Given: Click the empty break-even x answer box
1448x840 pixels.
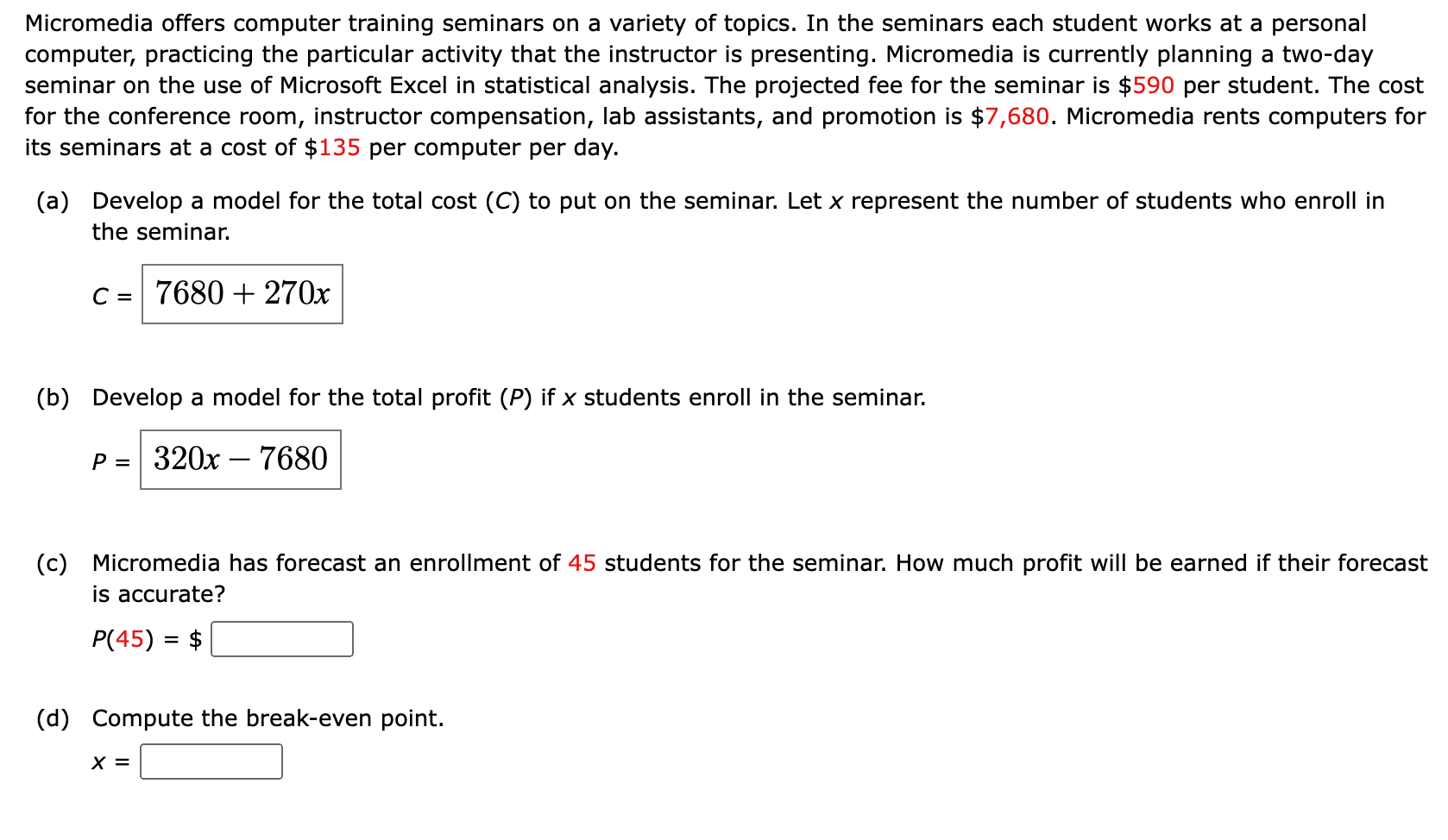Looking at the screenshot, I should 211,761.
